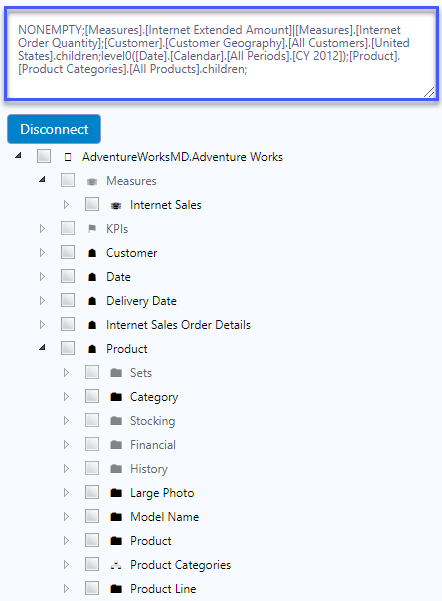Expand the Customer dimension
The image size is (442, 601).
tap(42, 253)
